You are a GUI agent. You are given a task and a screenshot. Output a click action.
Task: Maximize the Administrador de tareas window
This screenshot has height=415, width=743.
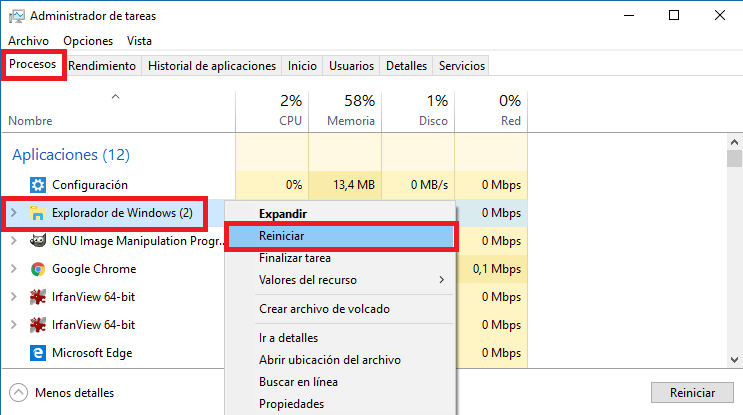pos(674,15)
